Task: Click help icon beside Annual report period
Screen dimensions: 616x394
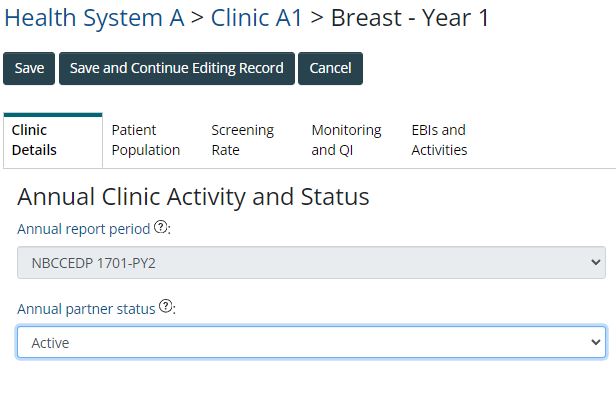Action: 160,227
